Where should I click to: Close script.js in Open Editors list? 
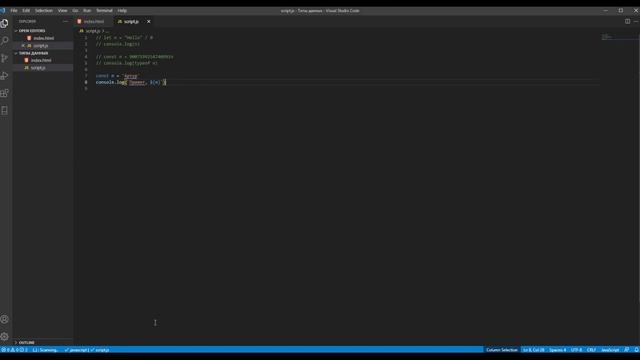point(23,46)
